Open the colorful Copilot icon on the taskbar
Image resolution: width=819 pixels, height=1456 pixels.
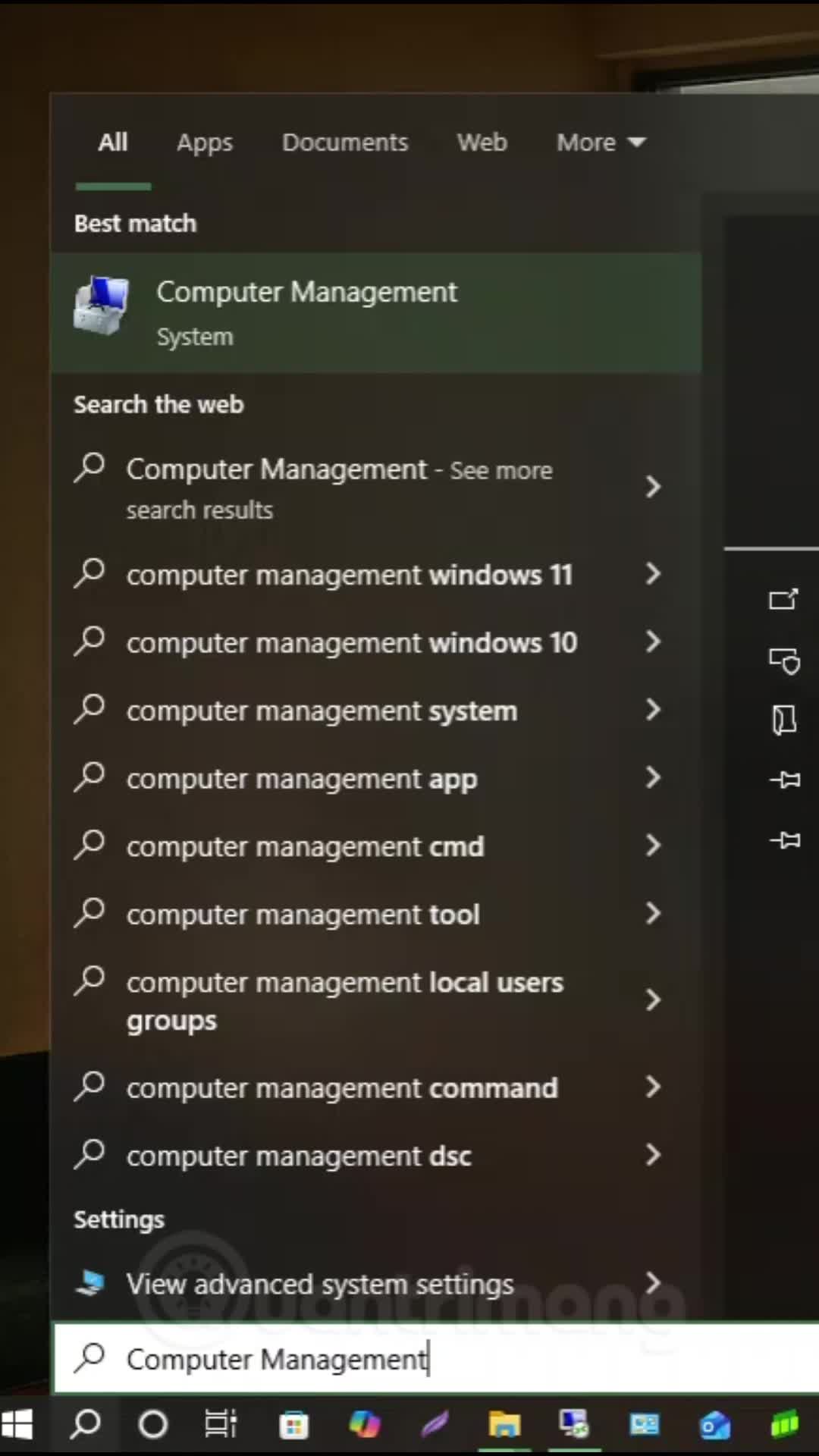pos(364,1424)
